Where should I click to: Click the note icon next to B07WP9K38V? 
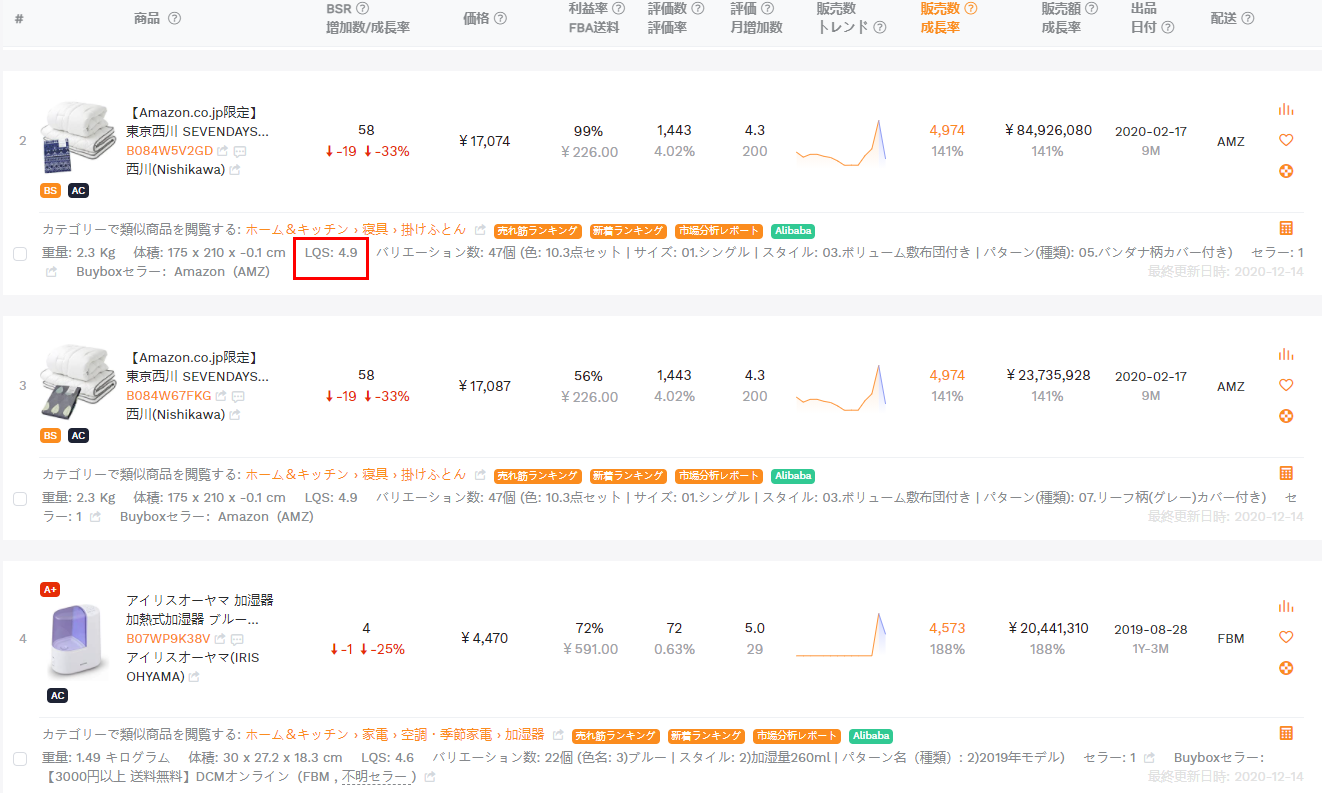[237, 638]
